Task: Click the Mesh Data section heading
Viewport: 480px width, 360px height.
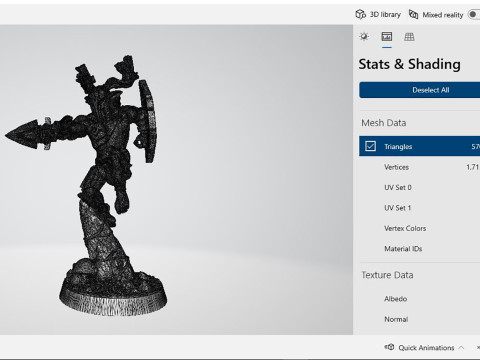Action: (x=384, y=123)
